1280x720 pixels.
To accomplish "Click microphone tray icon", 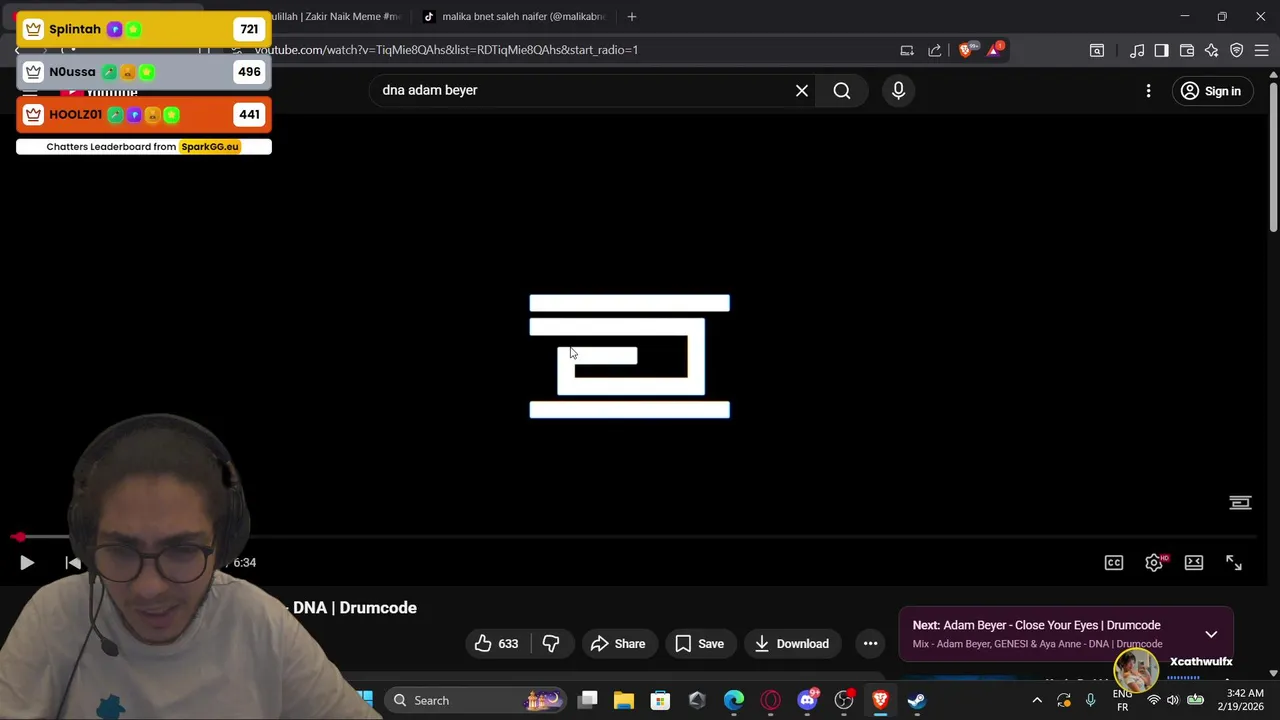I will [1091, 700].
